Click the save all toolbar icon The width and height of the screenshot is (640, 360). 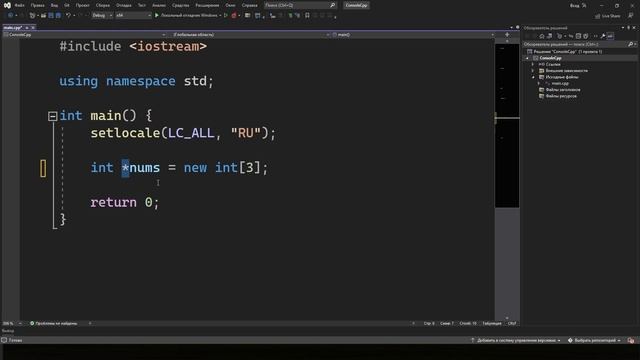click(58, 16)
